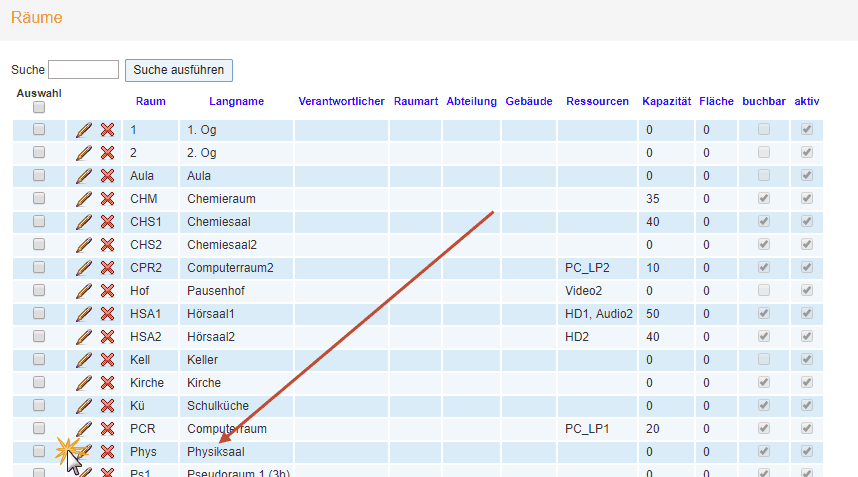Remove the Phys Physiksaal row
Image resolution: width=858 pixels, height=477 pixels.
point(107,452)
